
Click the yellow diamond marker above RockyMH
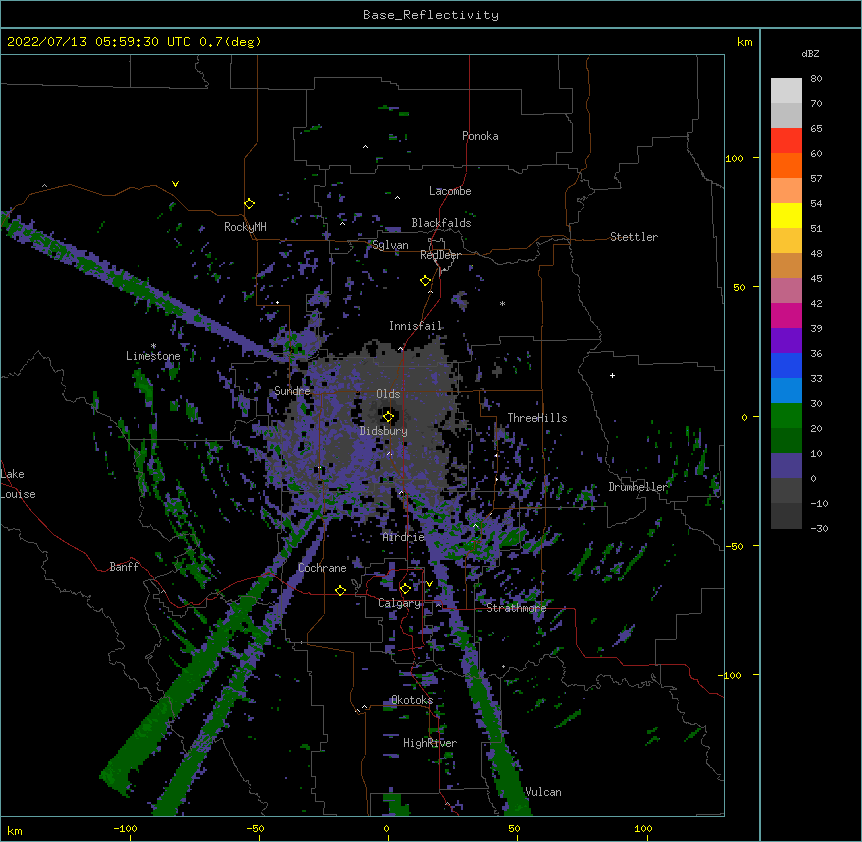[250, 204]
